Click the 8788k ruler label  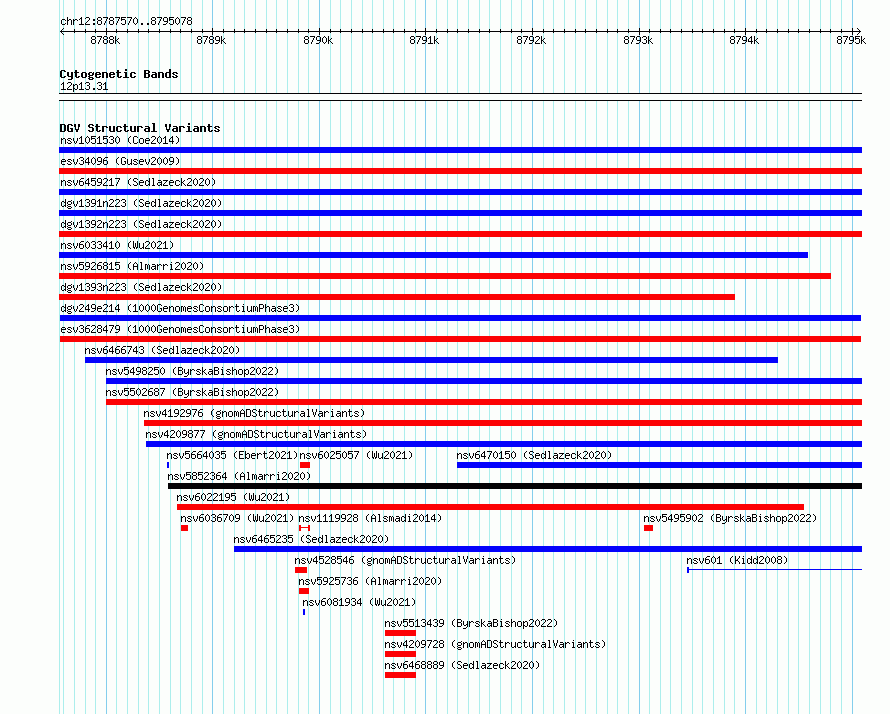105,40
